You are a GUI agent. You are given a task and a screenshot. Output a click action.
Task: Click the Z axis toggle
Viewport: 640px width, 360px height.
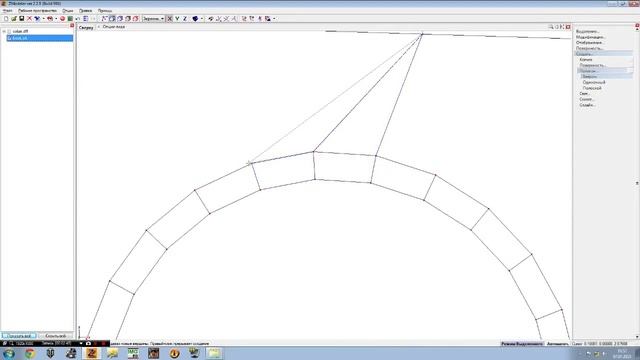click(x=185, y=19)
